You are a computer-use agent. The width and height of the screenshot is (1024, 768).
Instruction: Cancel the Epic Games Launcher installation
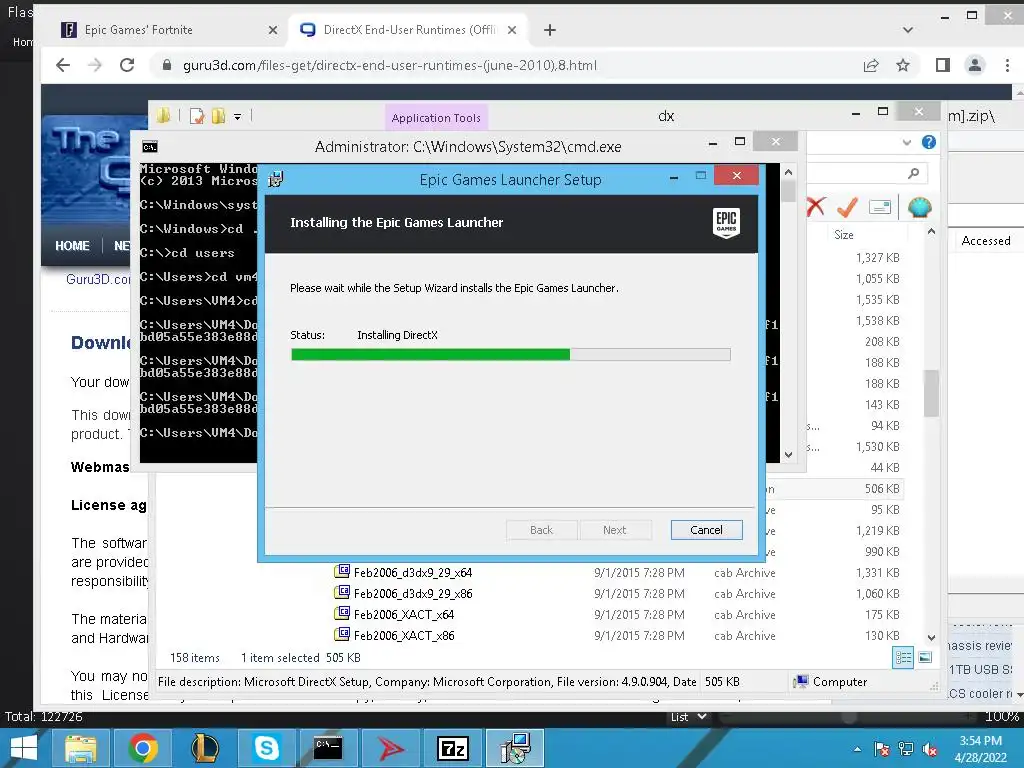pyautogui.click(x=706, y=530)
